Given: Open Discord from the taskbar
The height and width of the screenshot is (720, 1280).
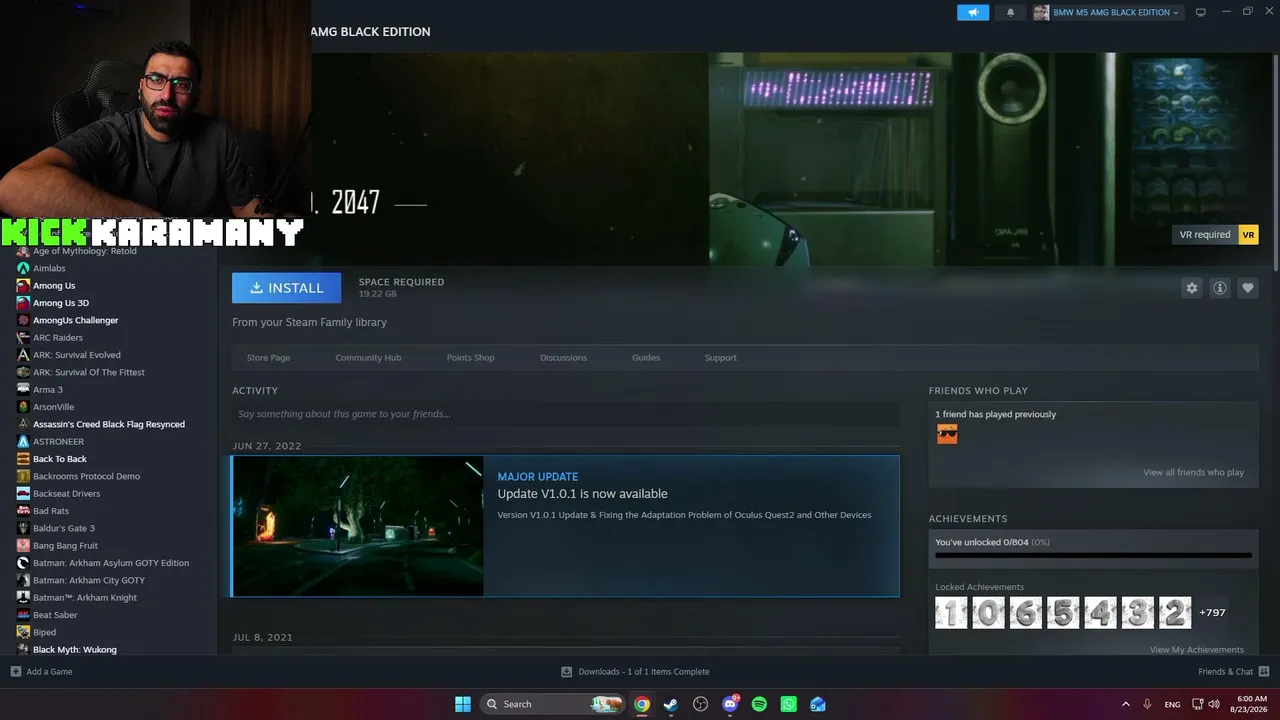Looking at the screenshot, I should pos(730,704).
